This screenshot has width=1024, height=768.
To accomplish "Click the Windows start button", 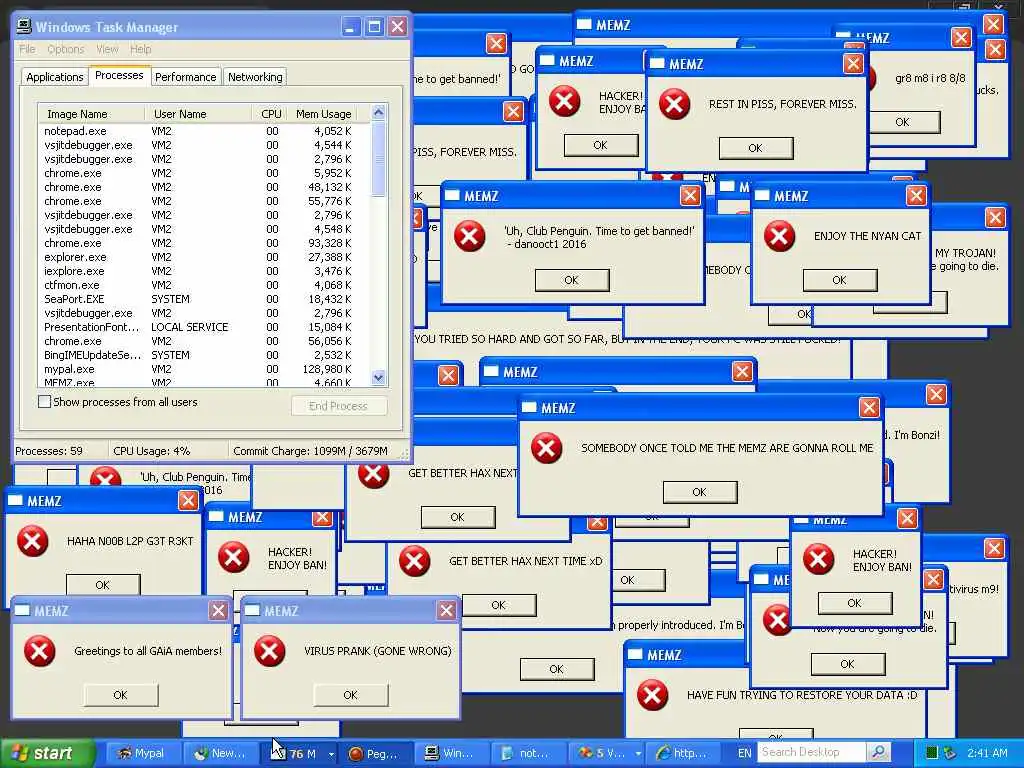I will 47,753.
